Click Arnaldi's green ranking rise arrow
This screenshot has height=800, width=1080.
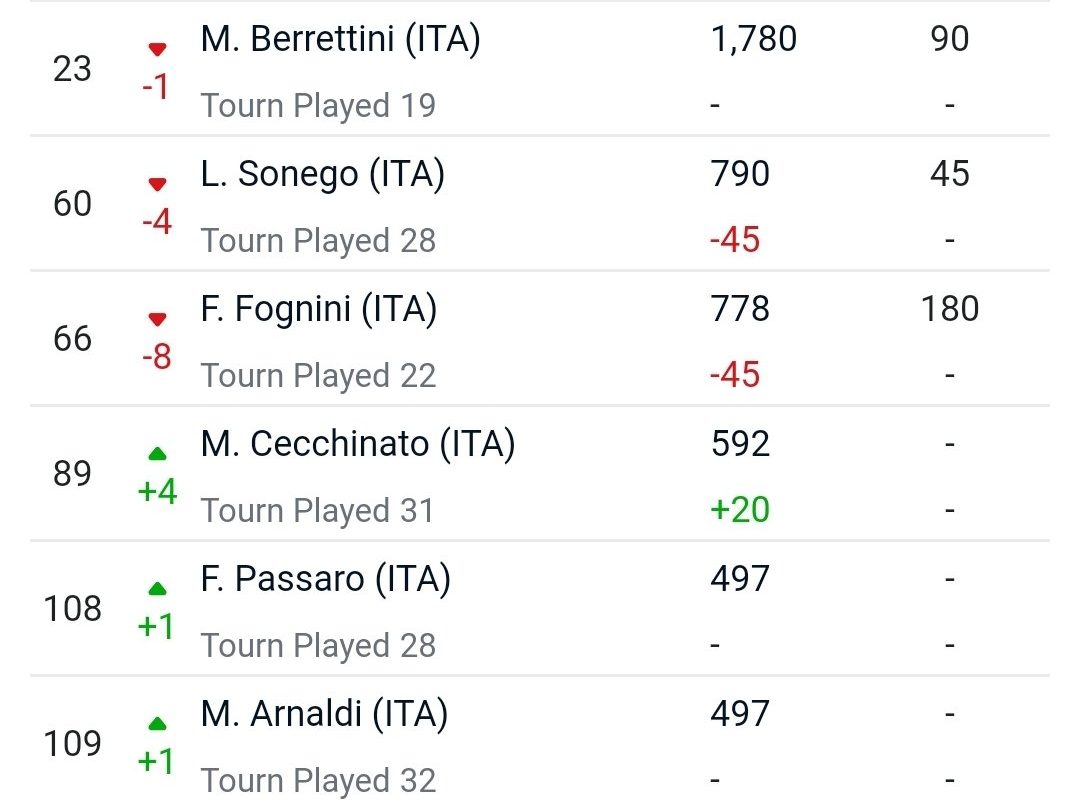click(x=157, y=724)
